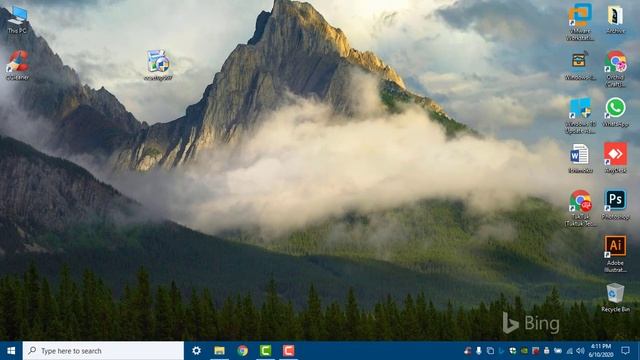Open the red recorder taskbar icon
The image size is (640, 360).
[x=288, y=351]
